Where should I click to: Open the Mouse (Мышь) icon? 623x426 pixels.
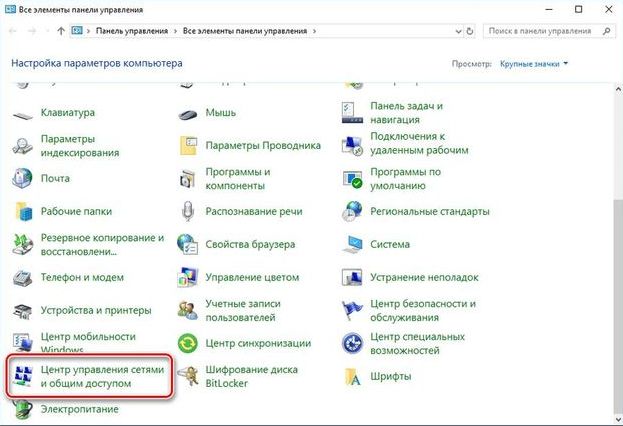click(188, 114)
